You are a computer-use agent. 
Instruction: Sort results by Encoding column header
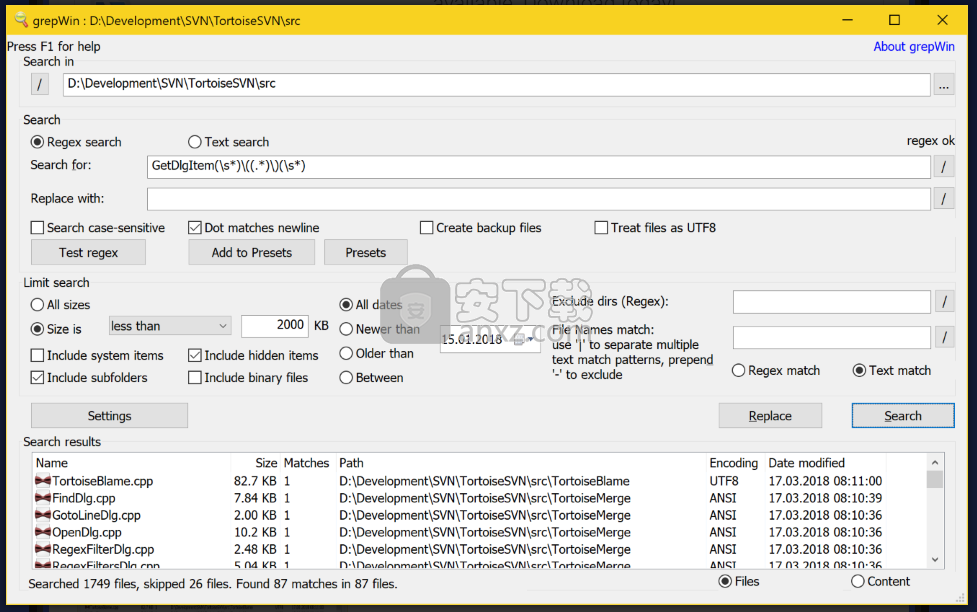point(735,463)
